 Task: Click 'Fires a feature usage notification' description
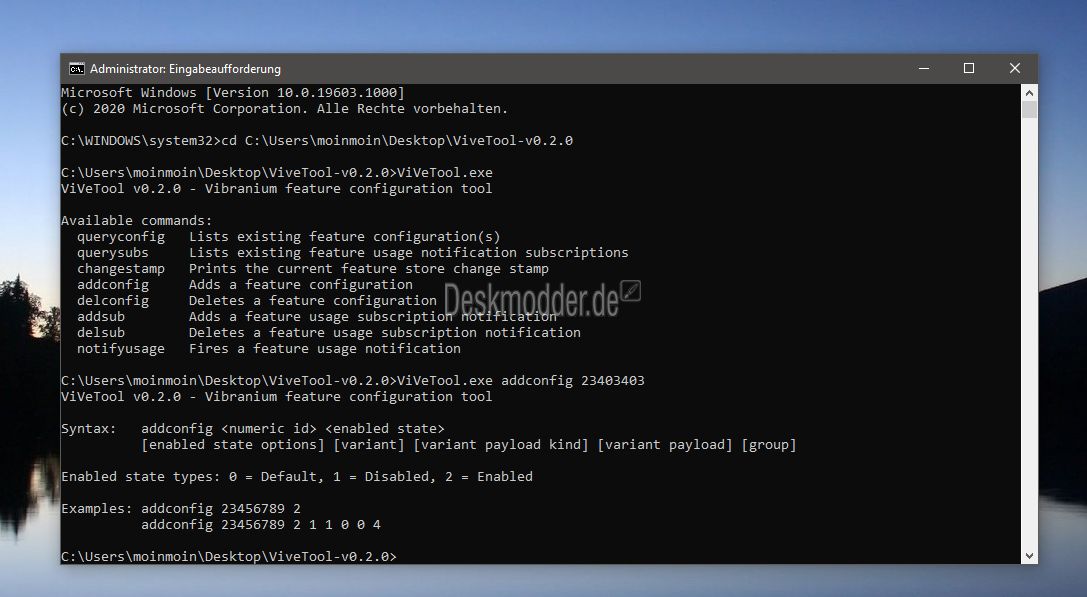coord(324,349)
